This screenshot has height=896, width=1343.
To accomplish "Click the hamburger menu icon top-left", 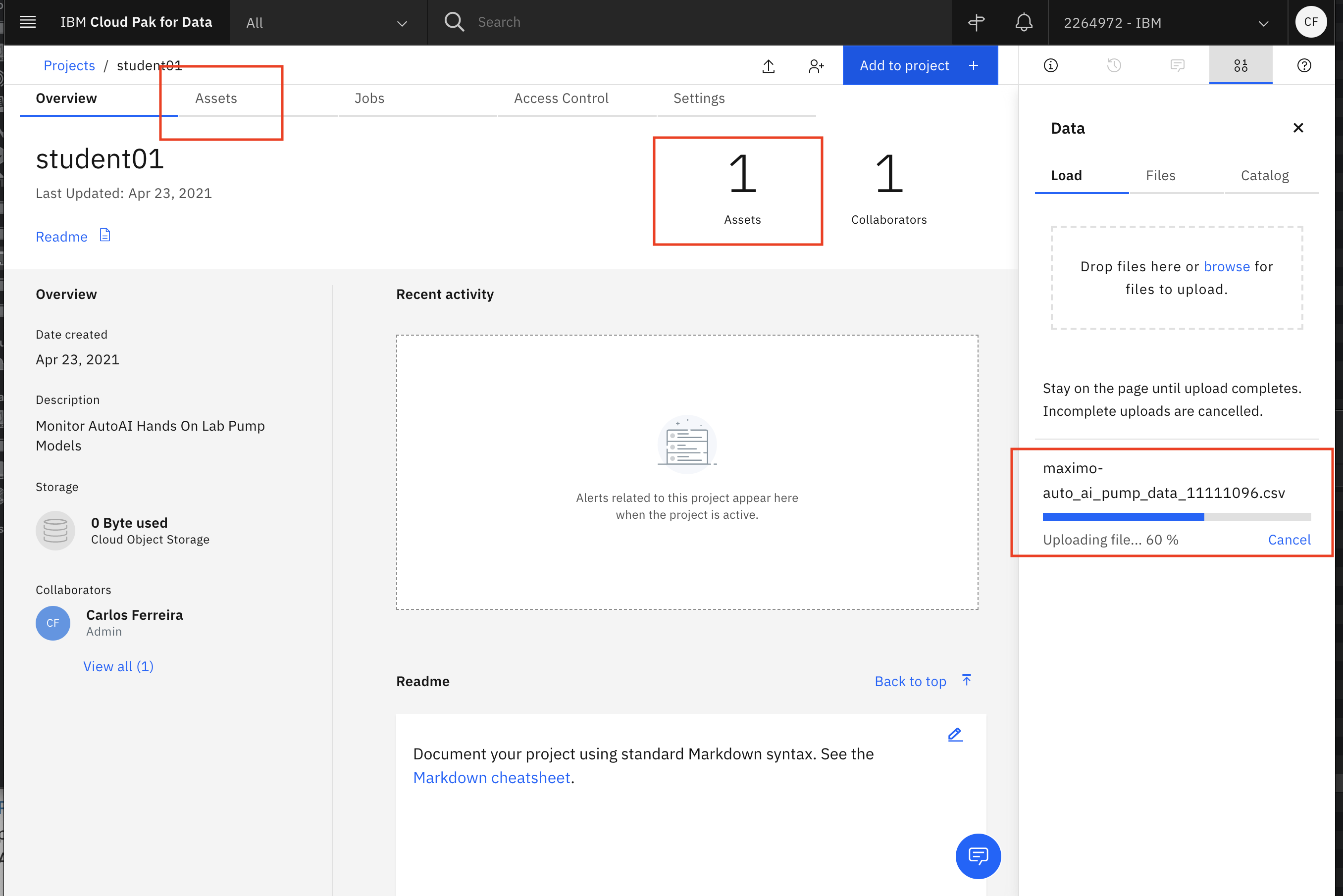I will pyautogui.click(x=29, y=22).
